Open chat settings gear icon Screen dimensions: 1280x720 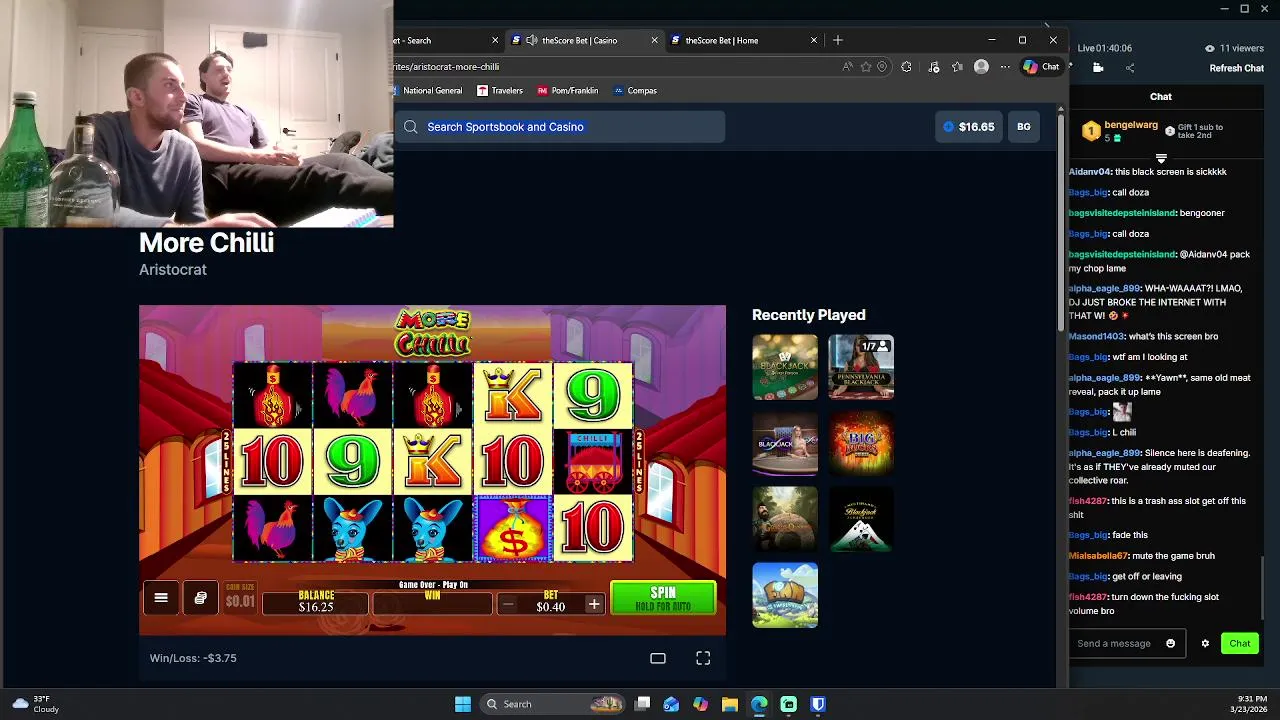[x=1205, y=643]
